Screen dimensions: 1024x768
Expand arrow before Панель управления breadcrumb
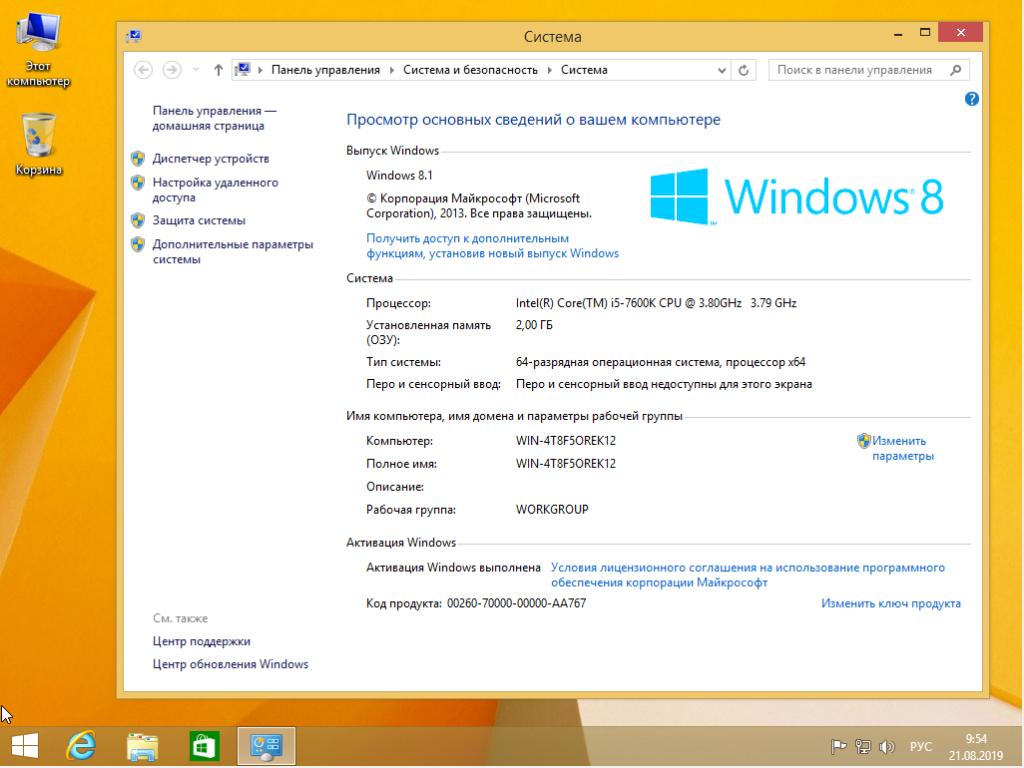(260, 70)
